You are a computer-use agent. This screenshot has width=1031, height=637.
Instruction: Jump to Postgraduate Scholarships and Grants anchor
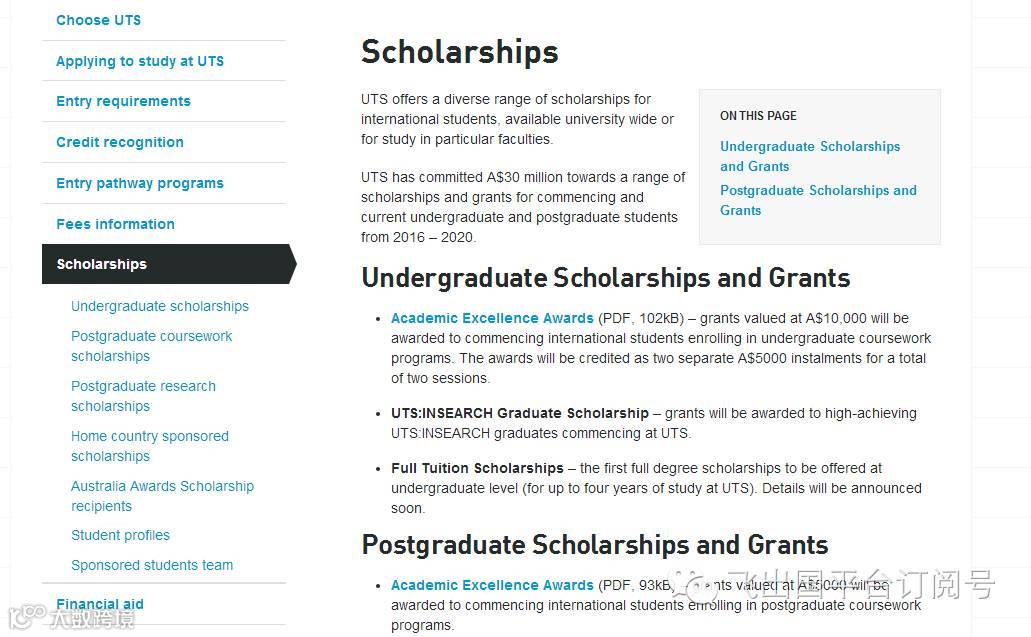[817, 200]
